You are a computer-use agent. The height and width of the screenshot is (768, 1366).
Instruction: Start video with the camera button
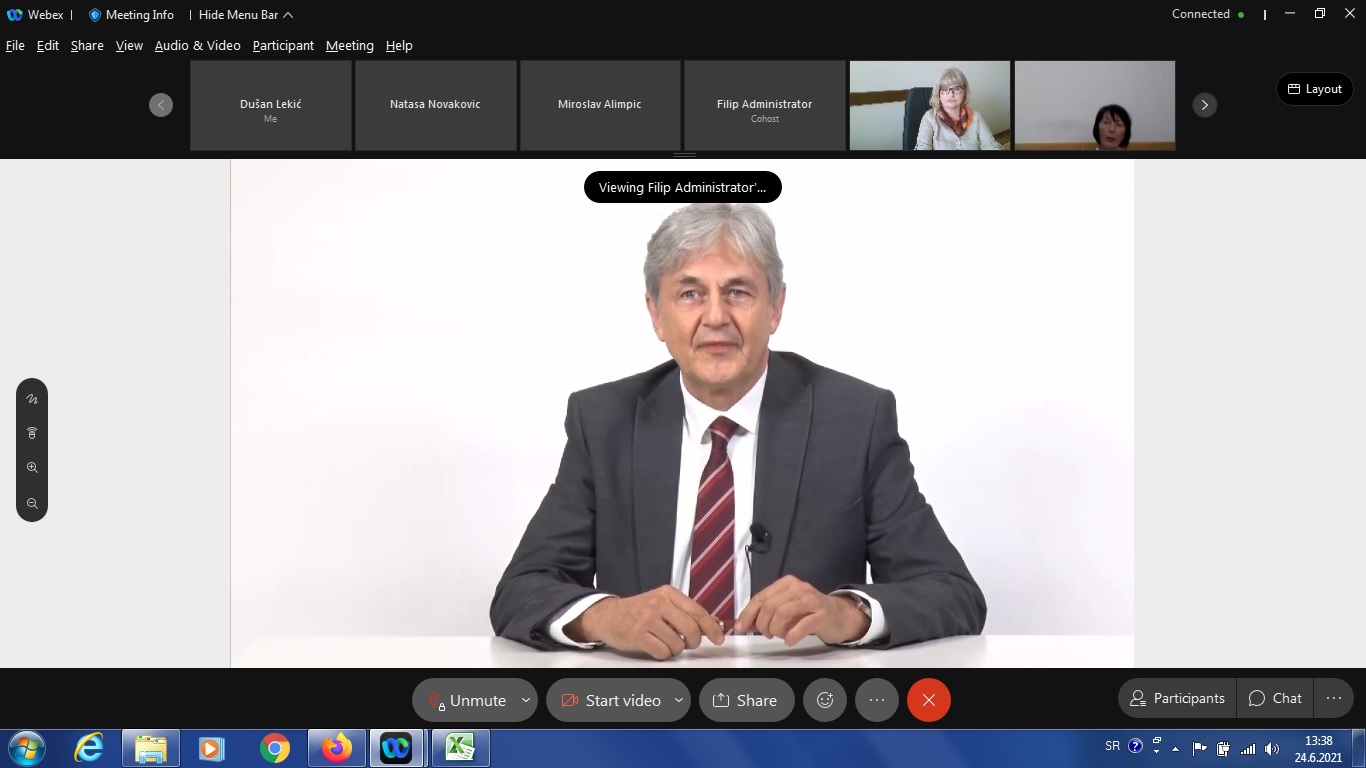click(x=610, y=700)
